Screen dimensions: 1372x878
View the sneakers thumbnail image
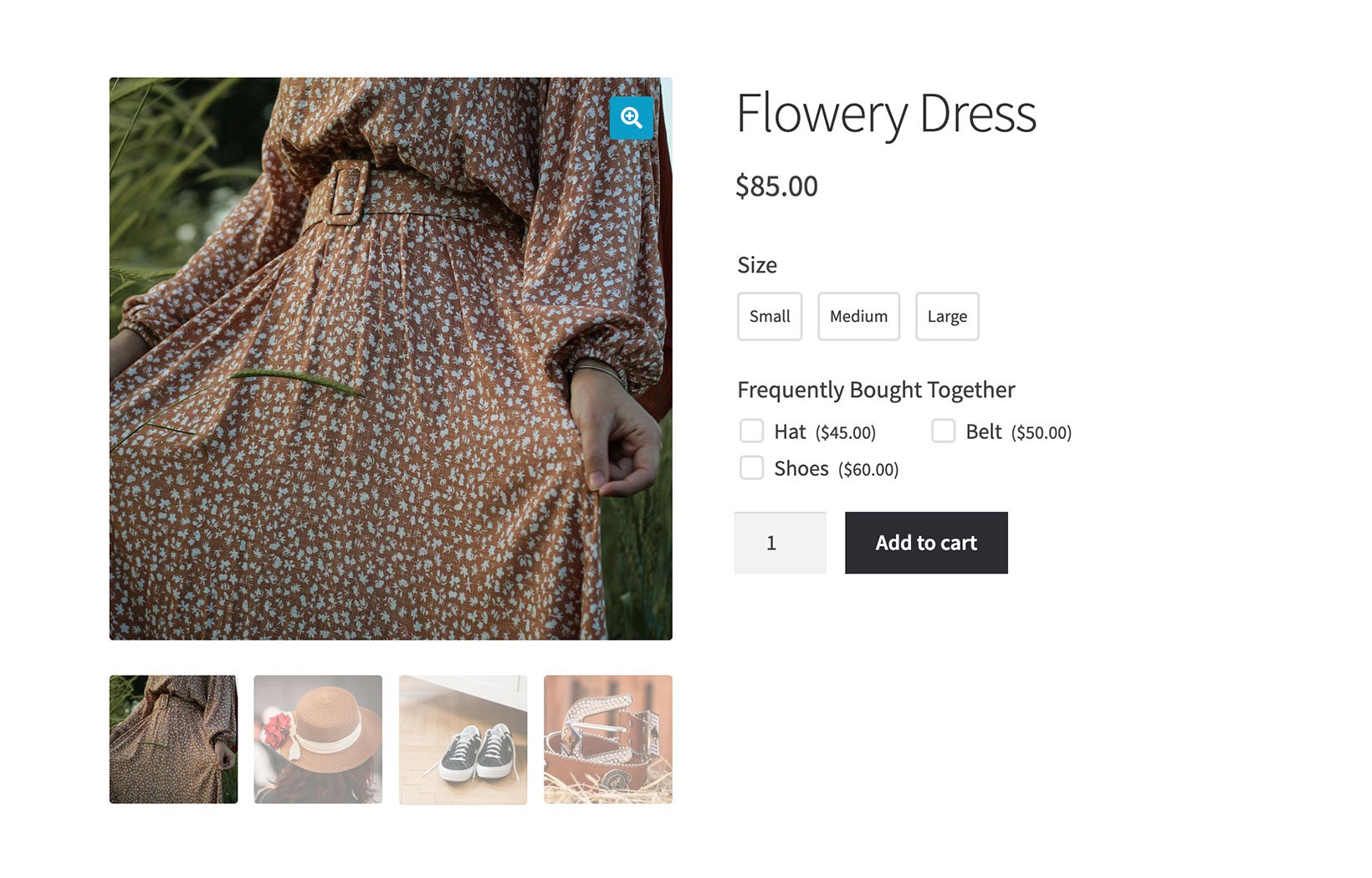pos(463,739)
